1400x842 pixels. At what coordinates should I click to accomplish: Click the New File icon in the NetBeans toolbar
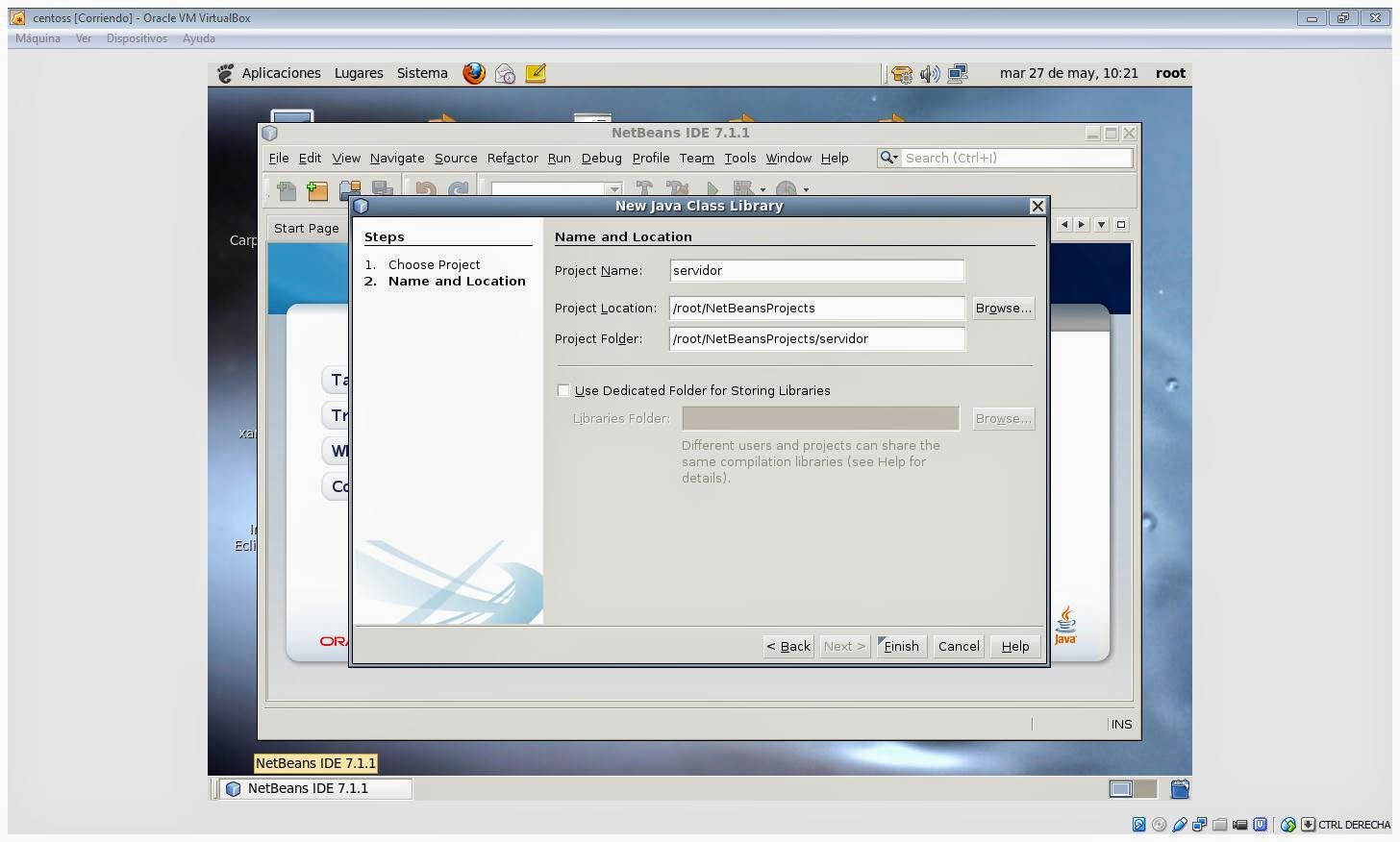286,190
